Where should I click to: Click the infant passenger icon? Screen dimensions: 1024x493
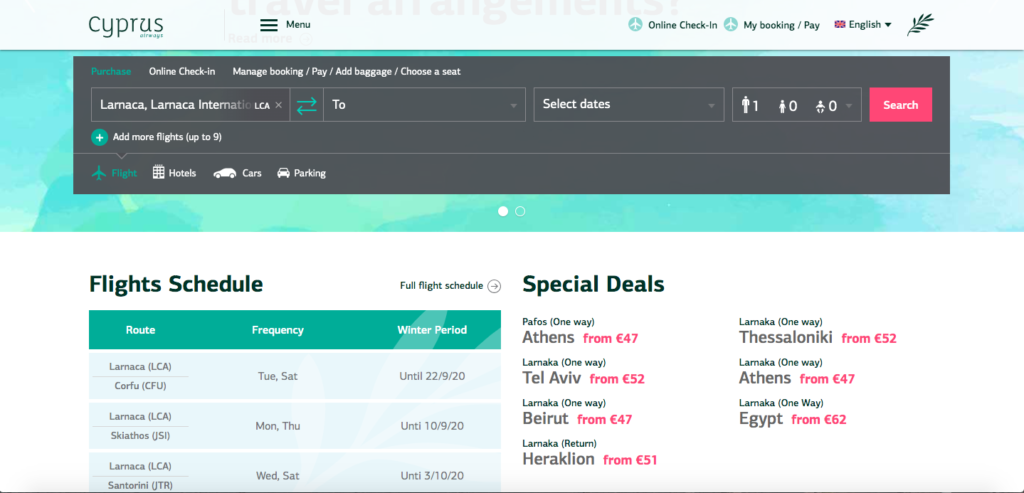click(821, 106)
